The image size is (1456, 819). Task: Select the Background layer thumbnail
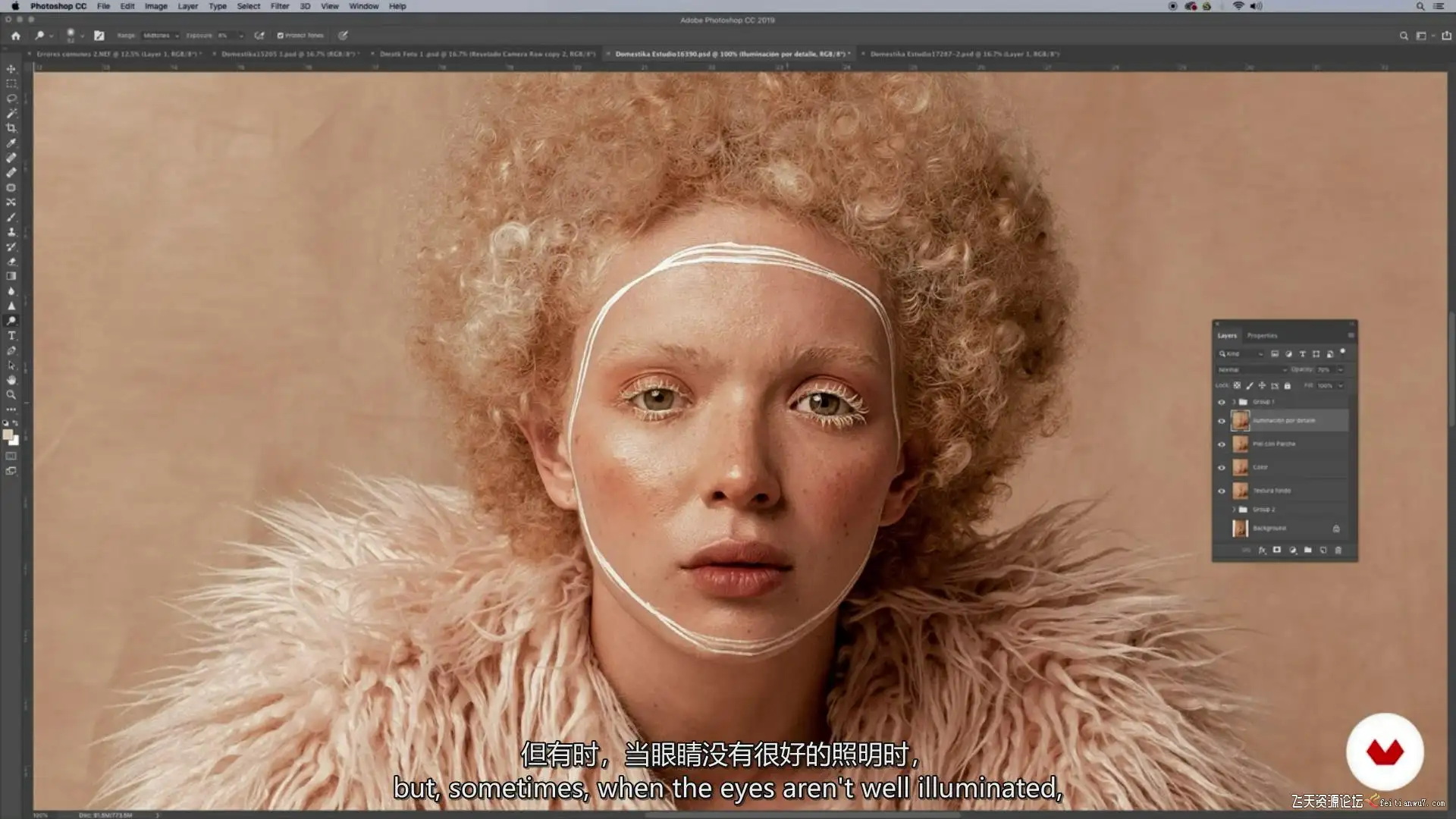[1241, 529]
